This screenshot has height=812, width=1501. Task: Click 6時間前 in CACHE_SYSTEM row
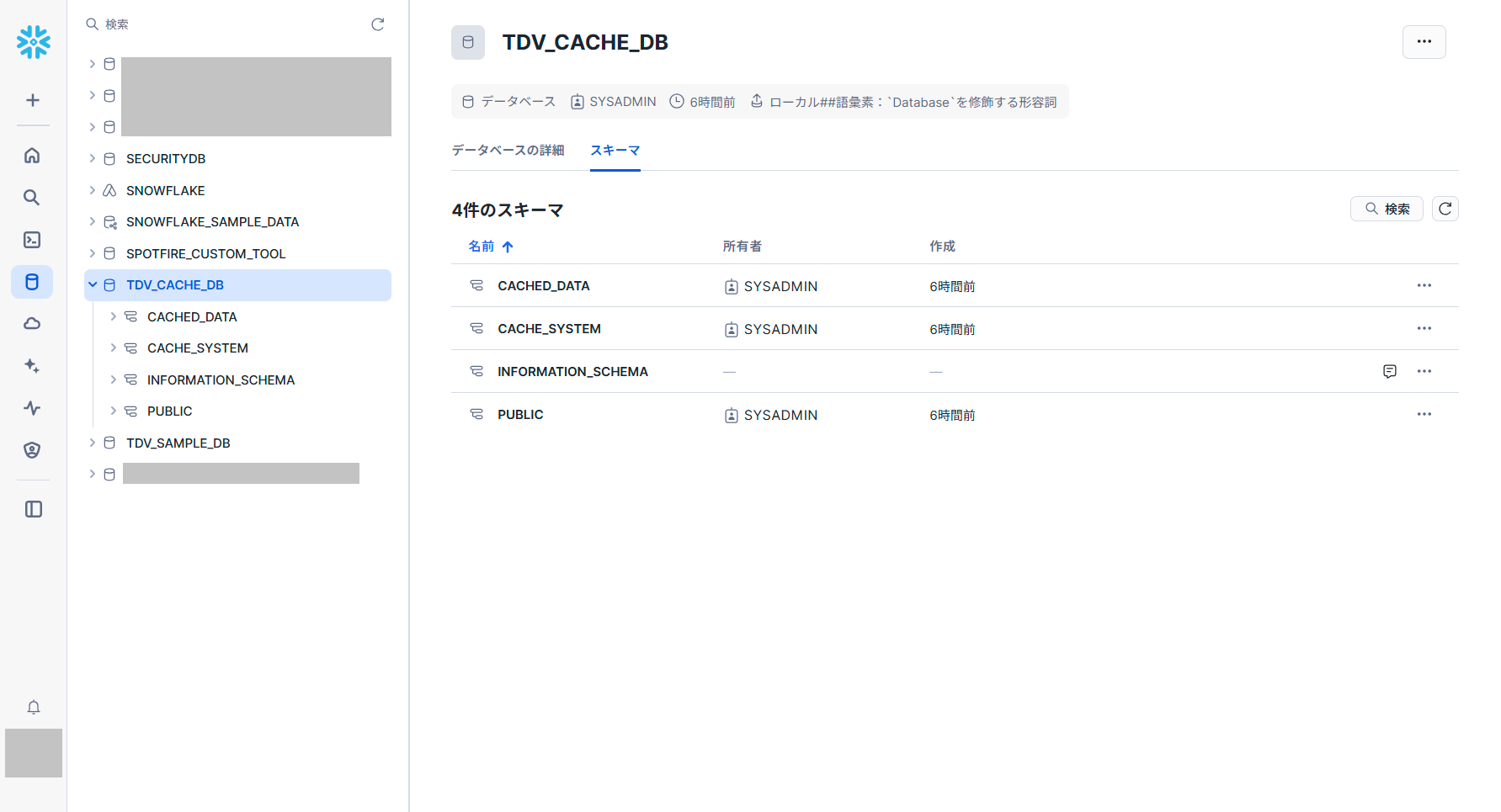coord(952,329)
